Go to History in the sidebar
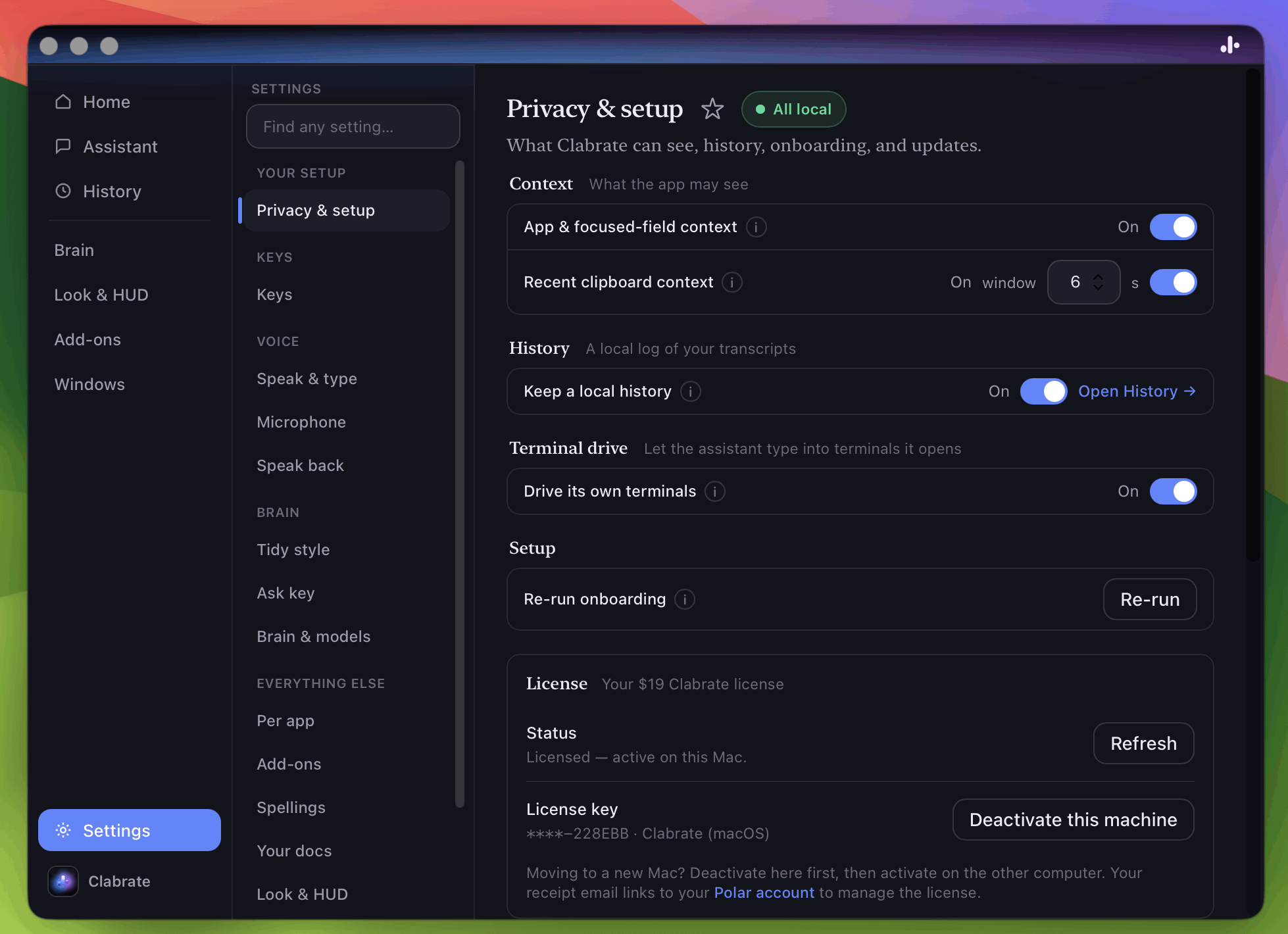 tap(130, 191)
